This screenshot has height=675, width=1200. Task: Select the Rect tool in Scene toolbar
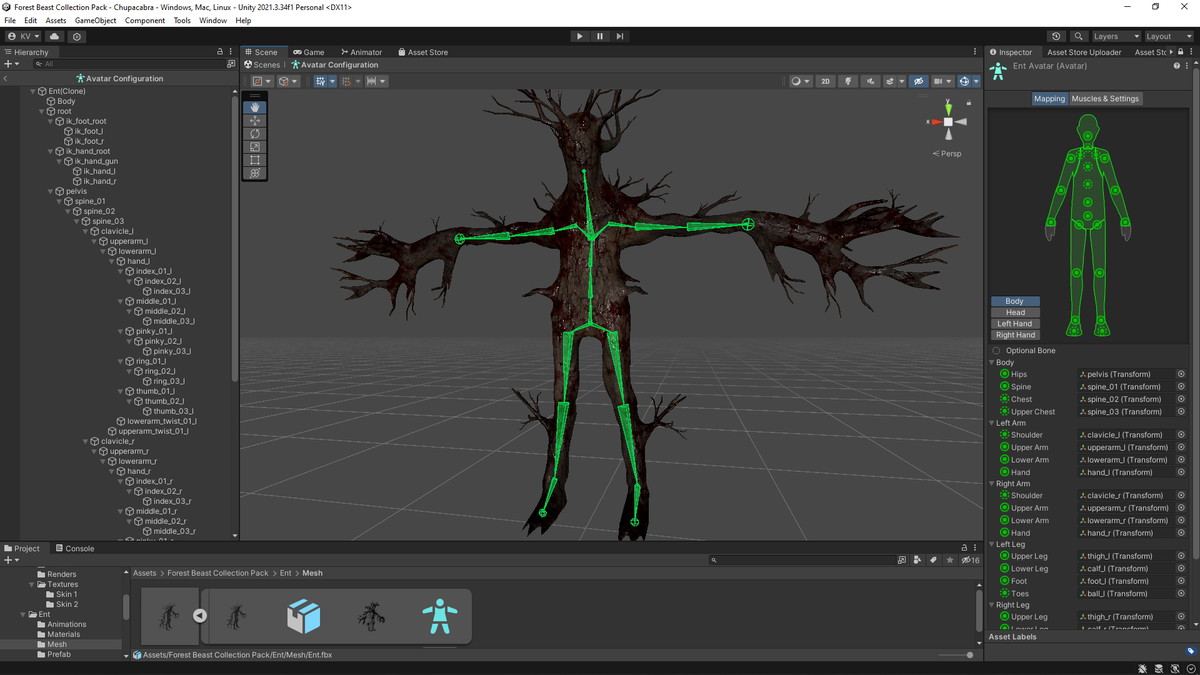tap(255, 160)
